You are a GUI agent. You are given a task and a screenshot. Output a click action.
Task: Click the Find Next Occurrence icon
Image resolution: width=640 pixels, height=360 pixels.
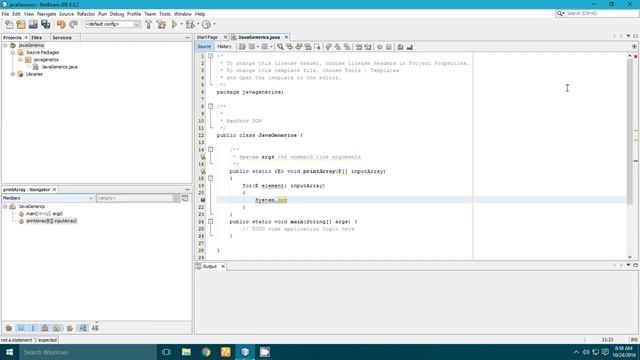coord(298,47)
